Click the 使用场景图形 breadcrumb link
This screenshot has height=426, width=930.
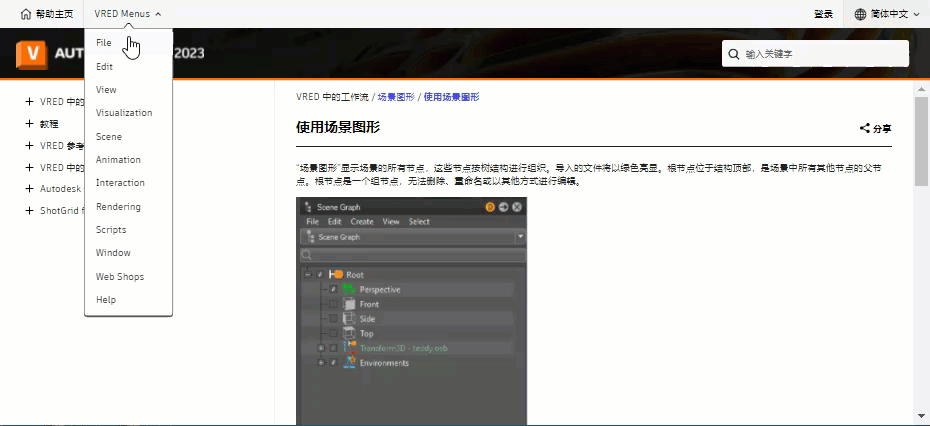451,97
